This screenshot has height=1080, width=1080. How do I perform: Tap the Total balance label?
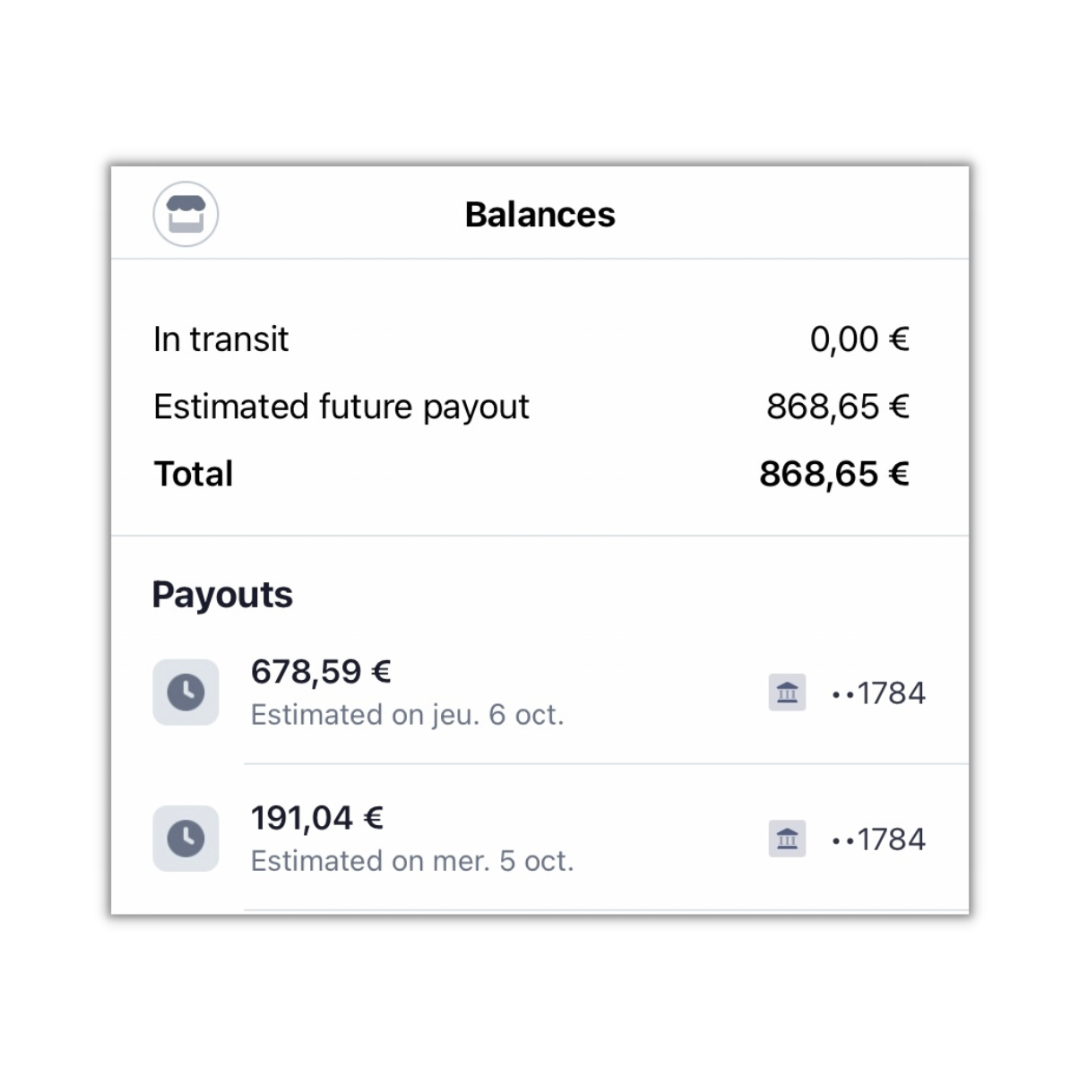194,474
